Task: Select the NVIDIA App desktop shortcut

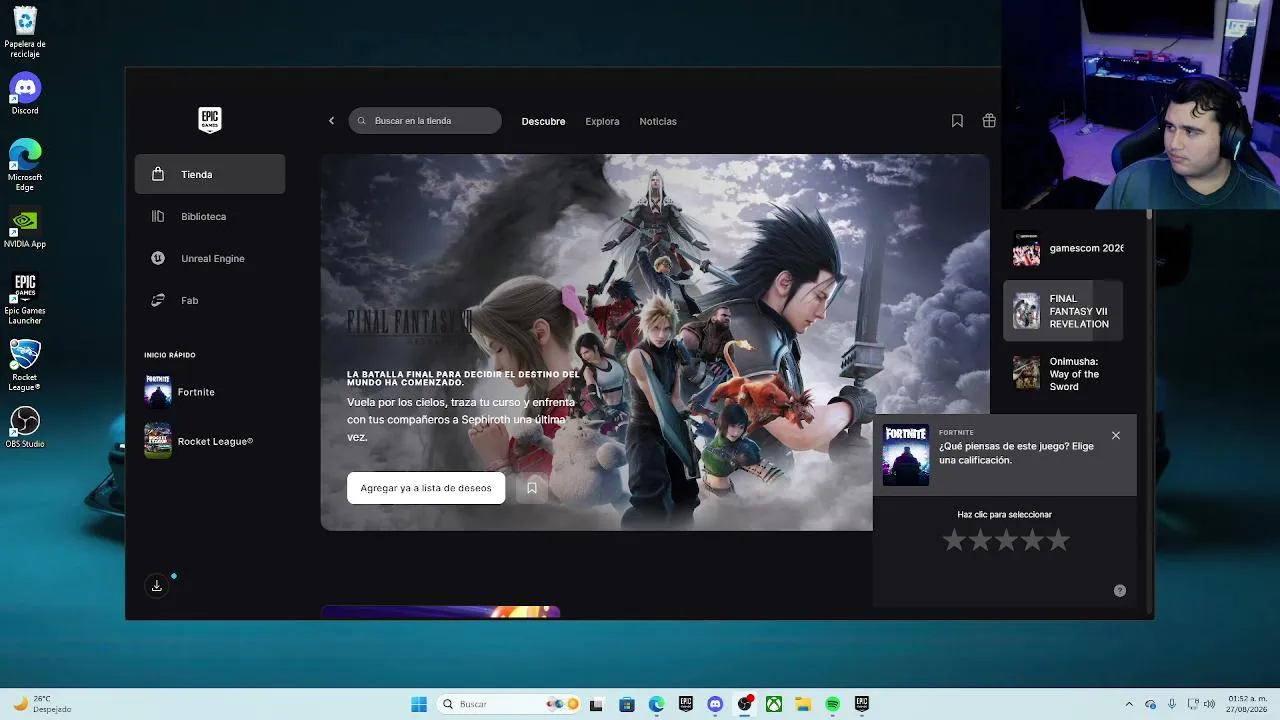Action: point(25,228)
